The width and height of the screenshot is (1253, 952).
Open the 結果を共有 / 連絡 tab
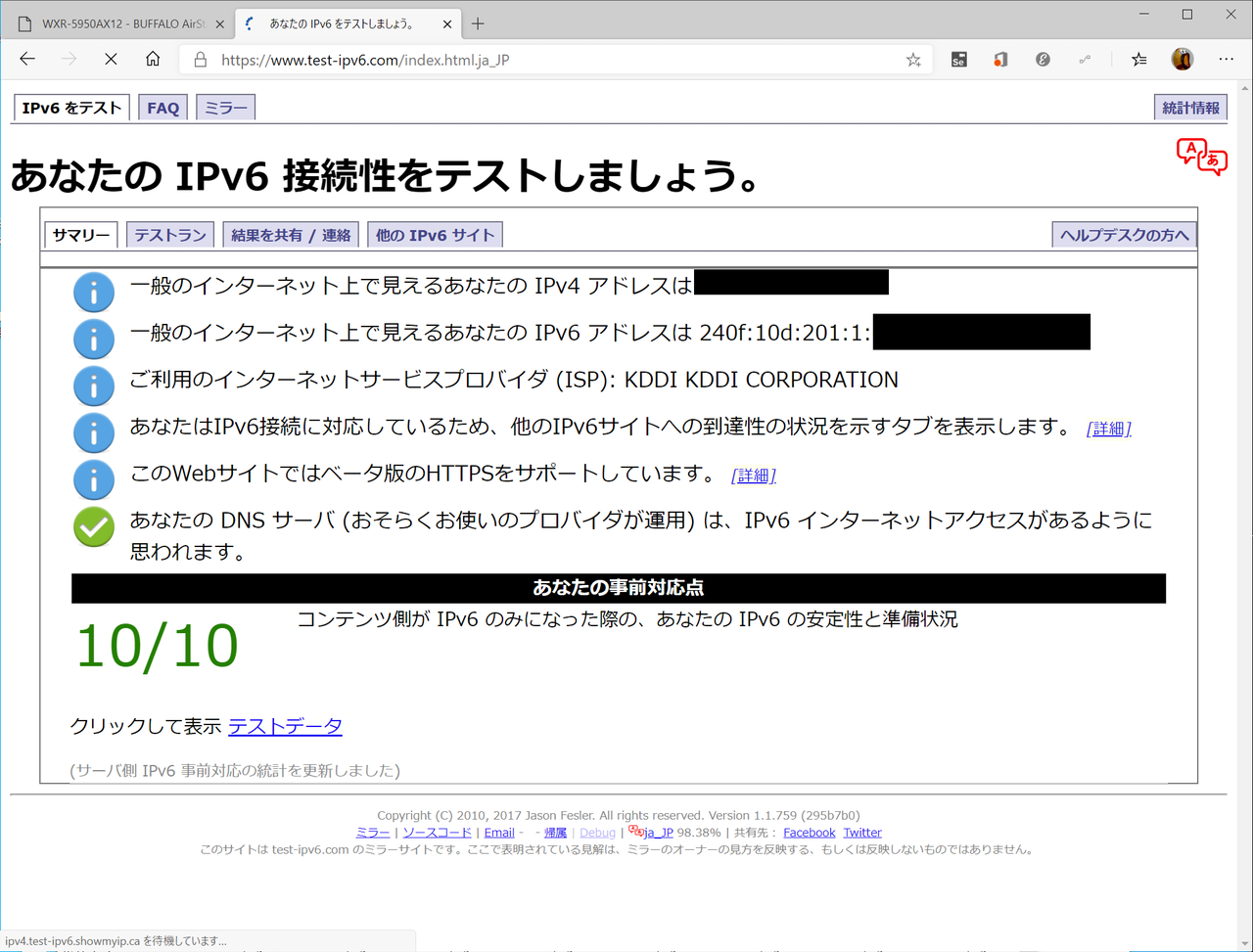point(291,235)
